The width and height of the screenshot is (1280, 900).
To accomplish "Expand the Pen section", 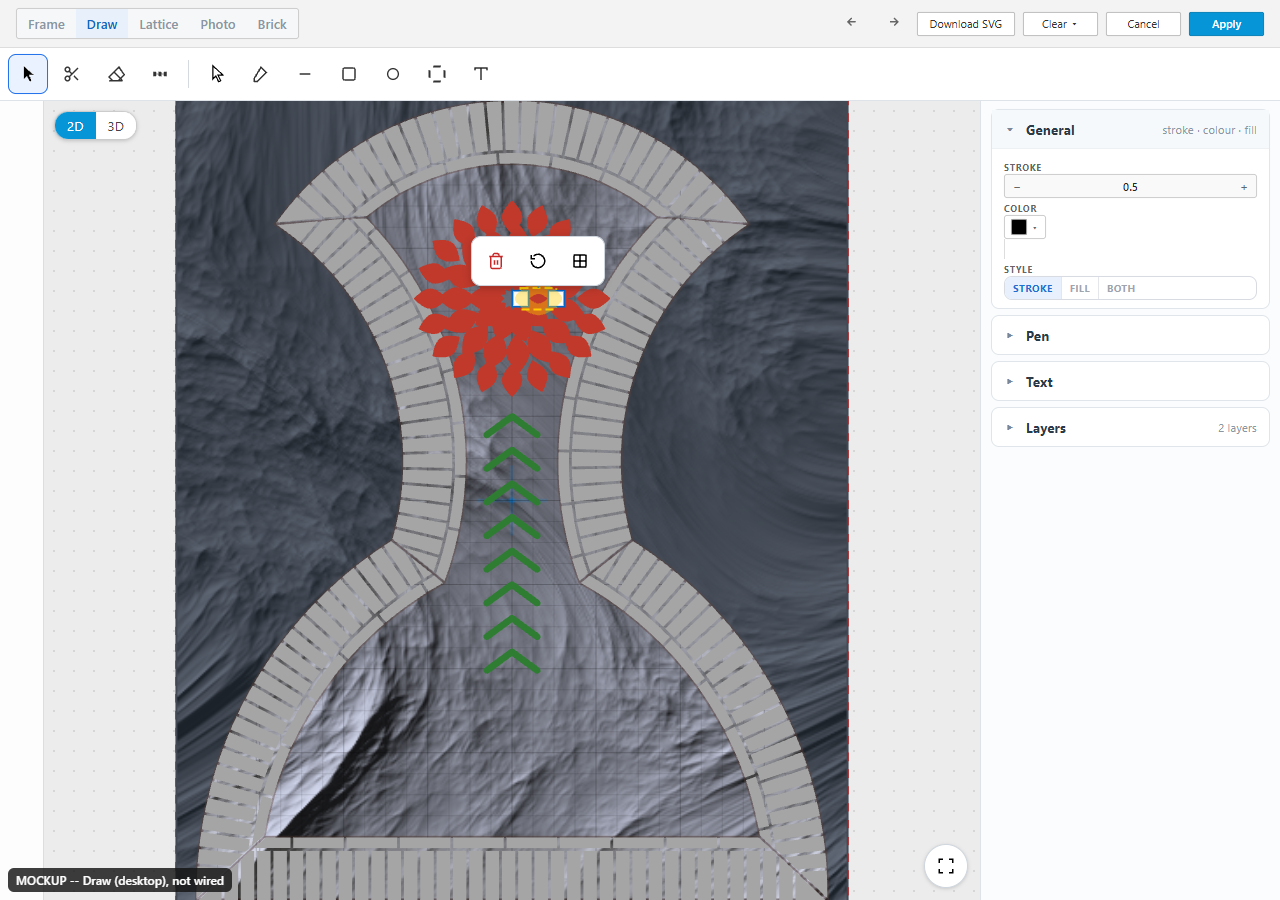I will [1130, 336].
